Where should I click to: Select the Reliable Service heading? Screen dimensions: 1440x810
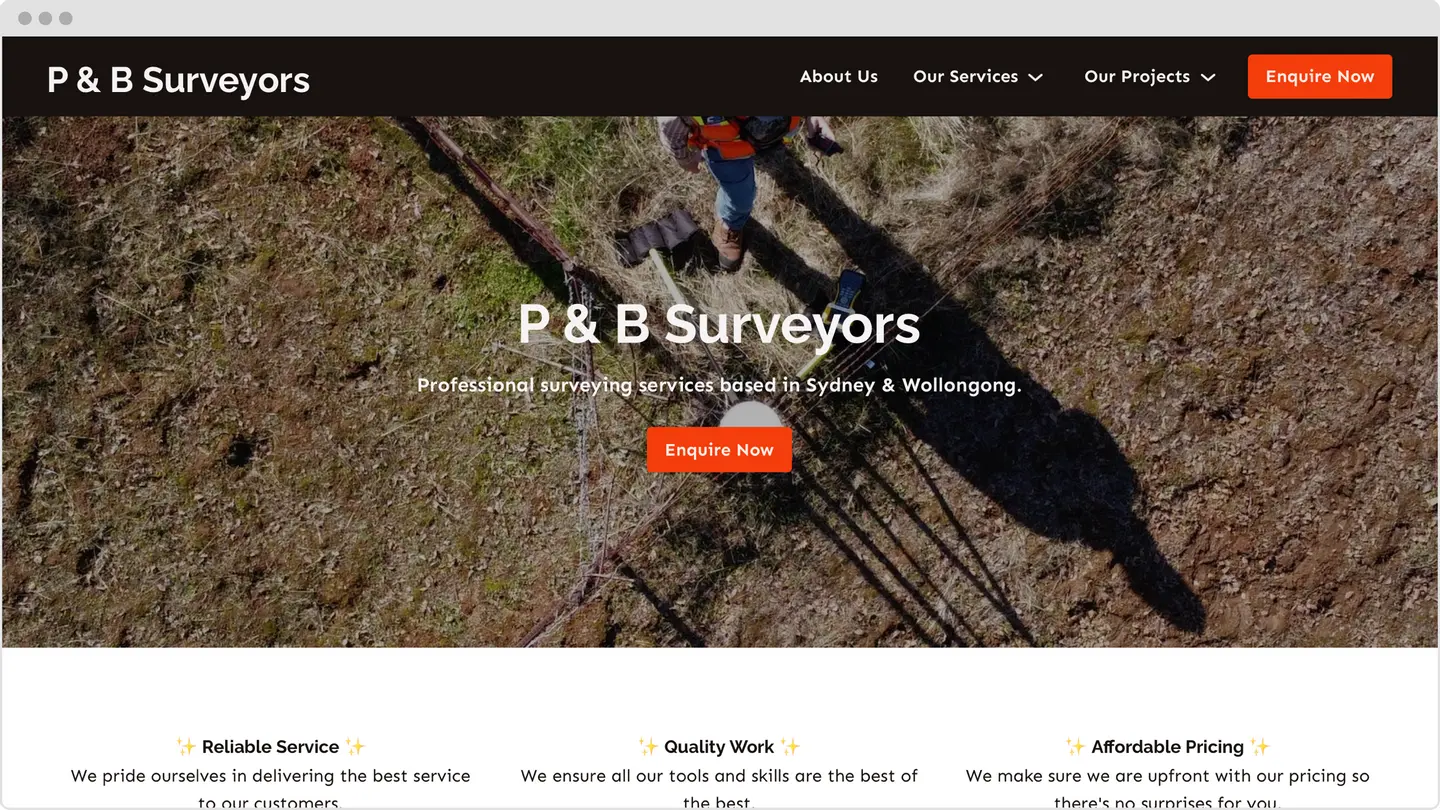coord(270,747)
